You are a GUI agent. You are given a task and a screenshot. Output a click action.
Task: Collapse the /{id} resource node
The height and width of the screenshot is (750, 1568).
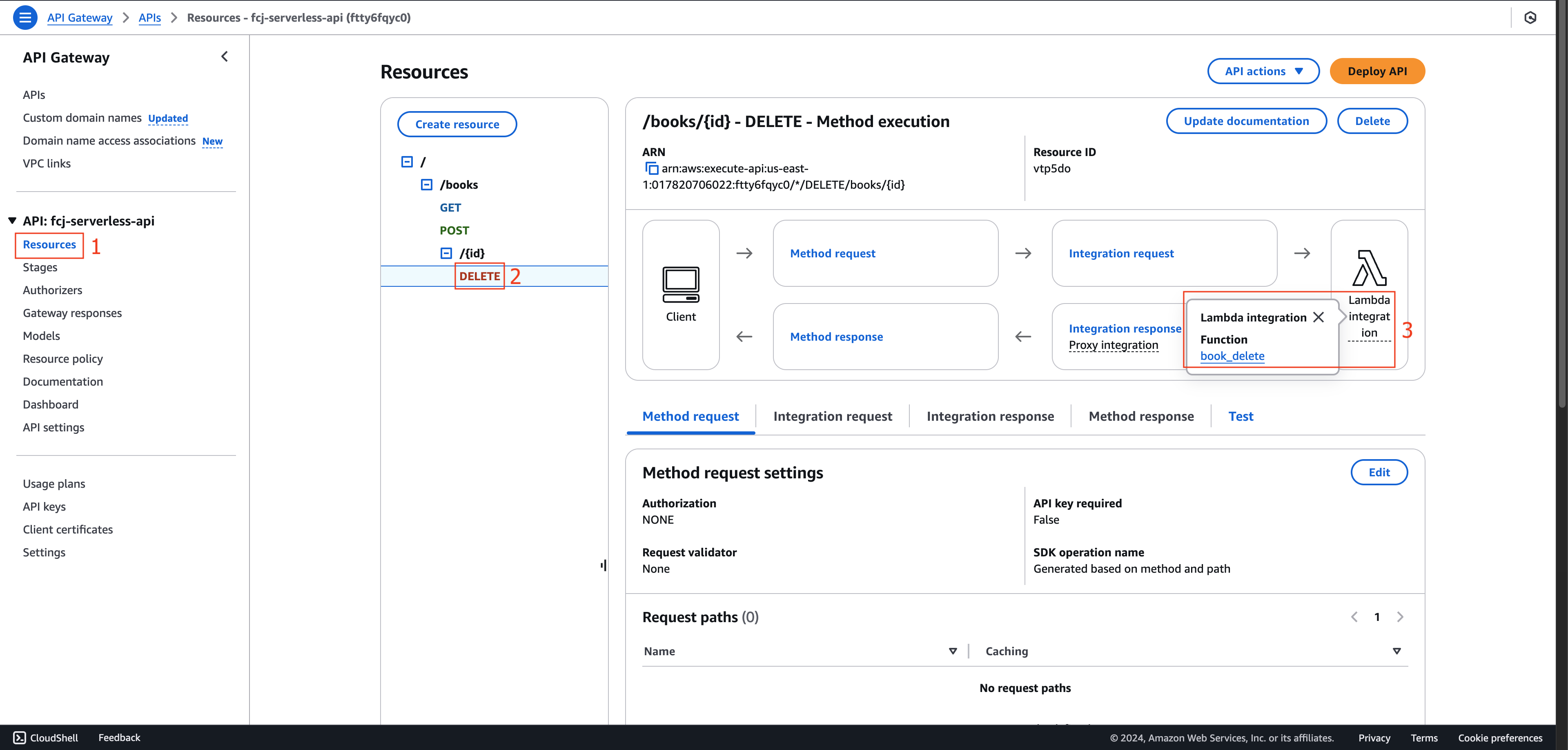[x=446, y=253]
